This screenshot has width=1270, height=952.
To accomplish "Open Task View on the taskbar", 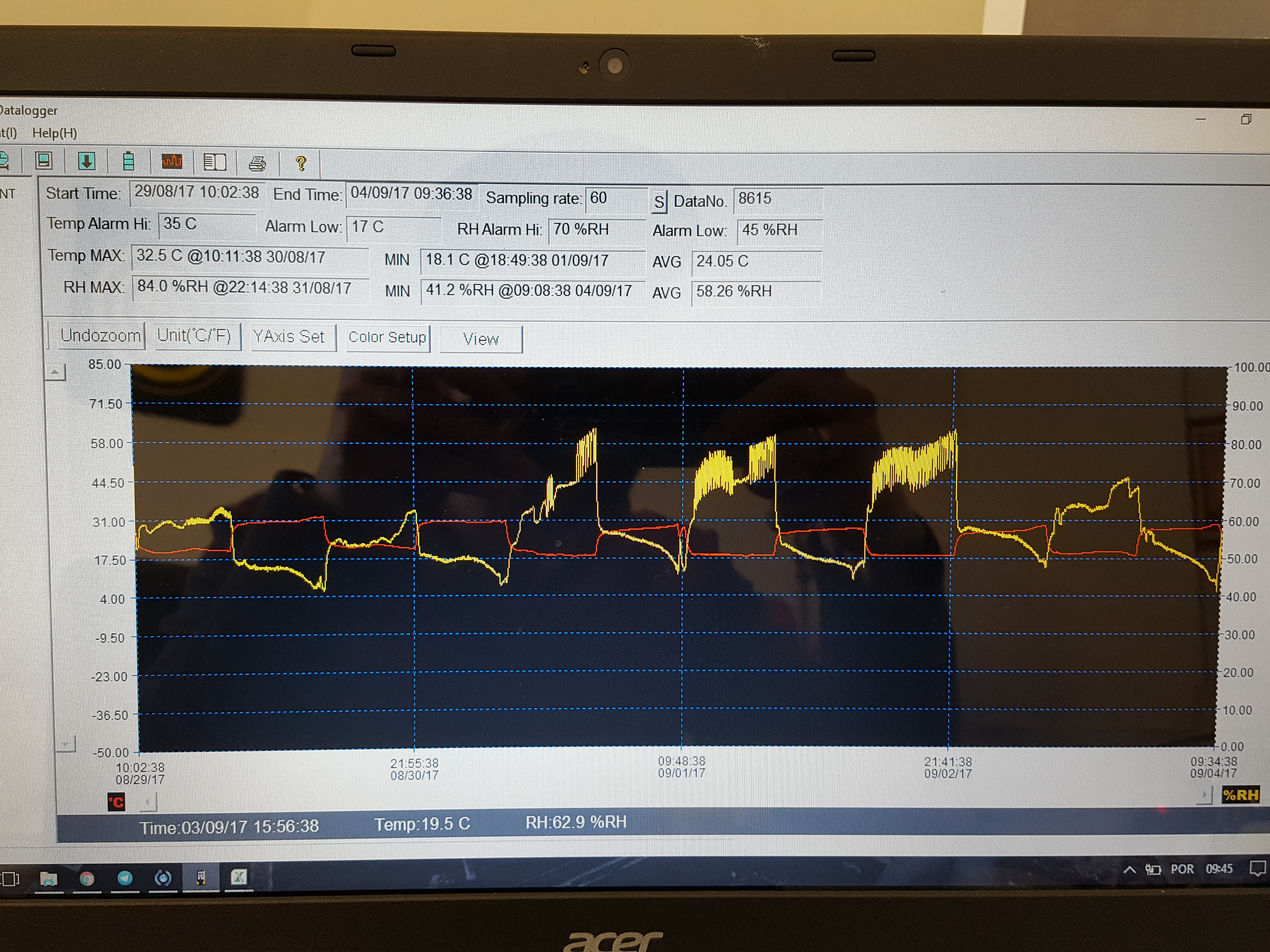I will (10, 878).
